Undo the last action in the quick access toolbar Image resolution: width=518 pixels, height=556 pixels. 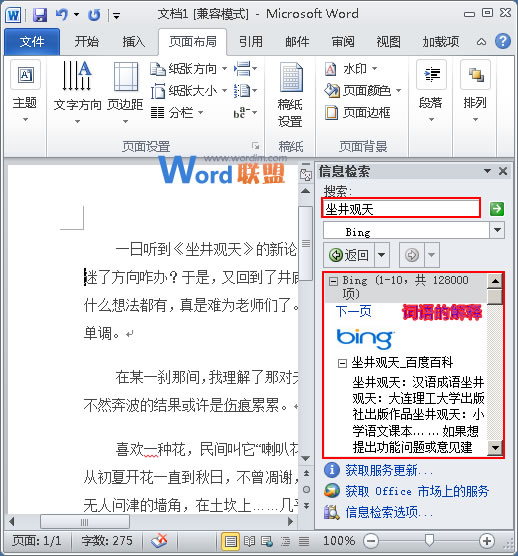pos(62,15)
